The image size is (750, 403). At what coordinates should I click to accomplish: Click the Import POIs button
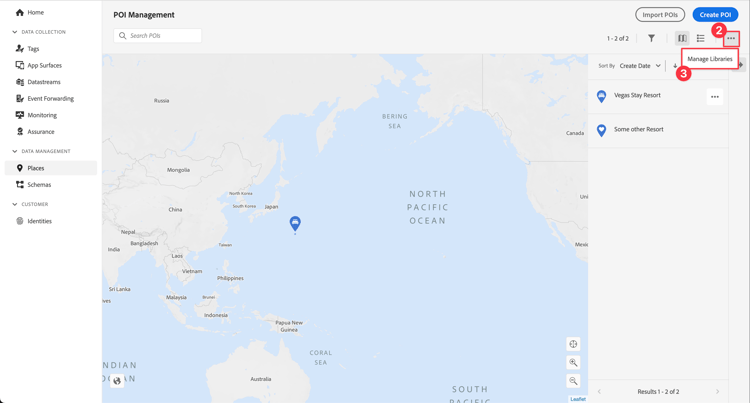pos(660,15)
